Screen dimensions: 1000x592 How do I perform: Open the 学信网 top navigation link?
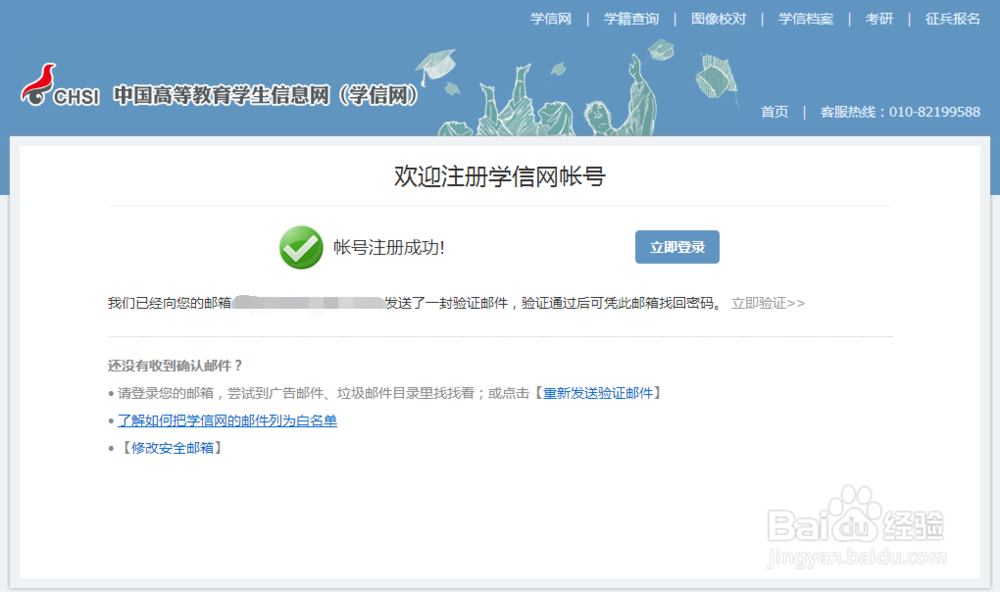click(551, 19)
